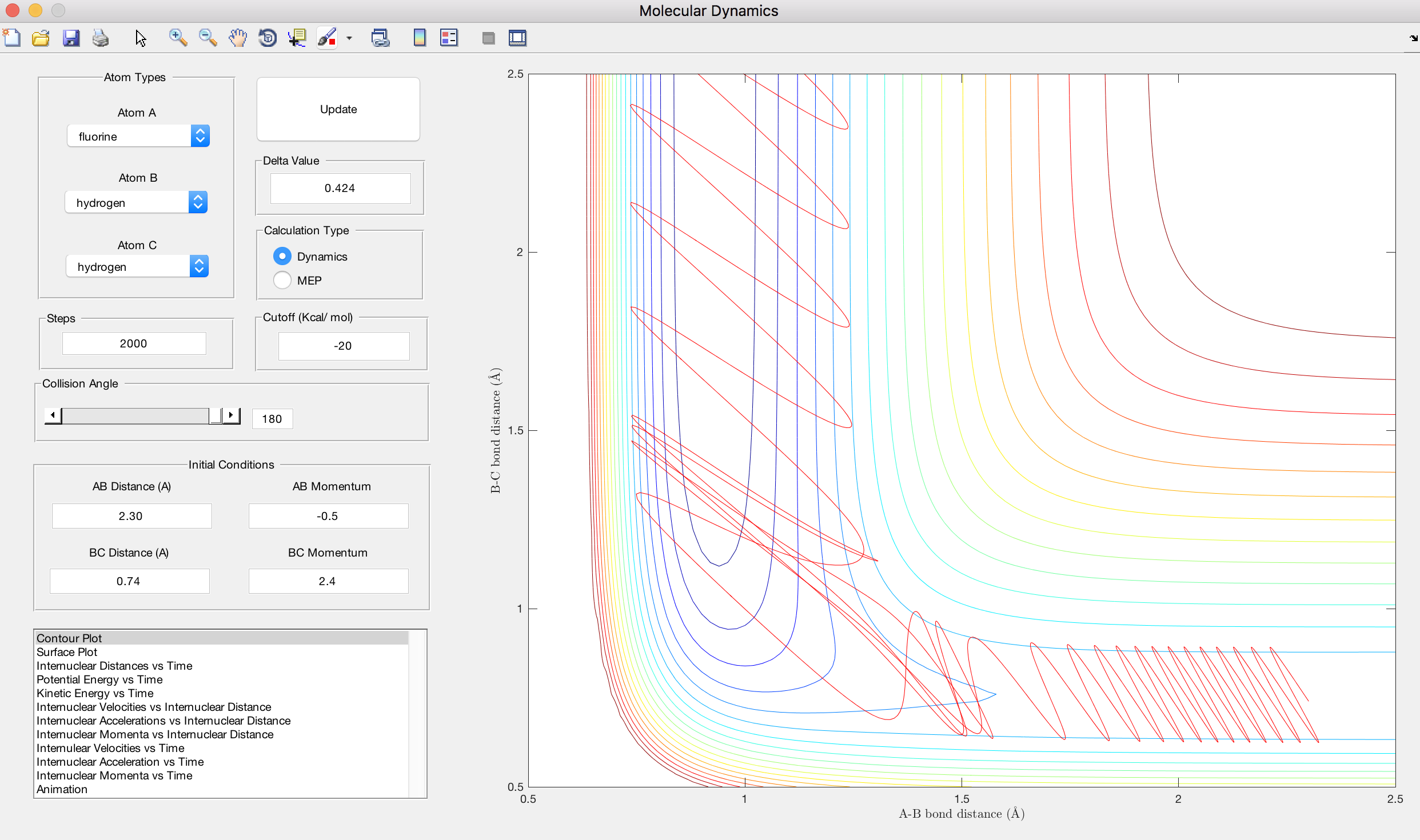1420x840 pixels.
Task: Open the Atom C hydrogen dropdown
Action: point(137,267)
